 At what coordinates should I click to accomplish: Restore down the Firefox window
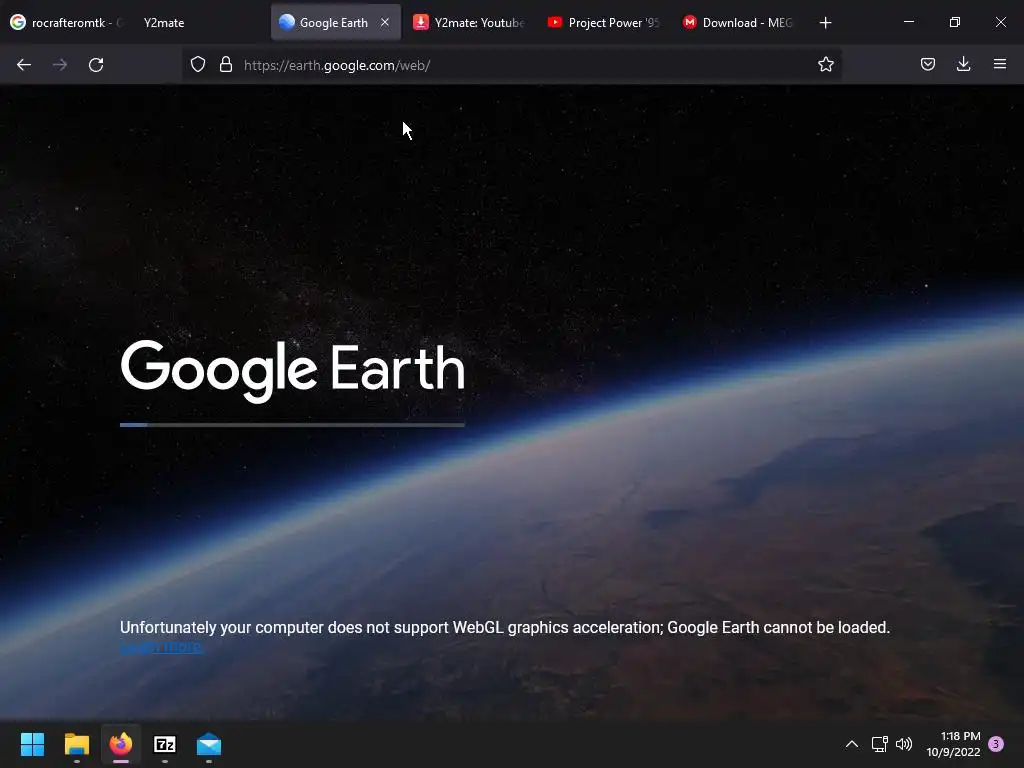(x=954, y=22)
